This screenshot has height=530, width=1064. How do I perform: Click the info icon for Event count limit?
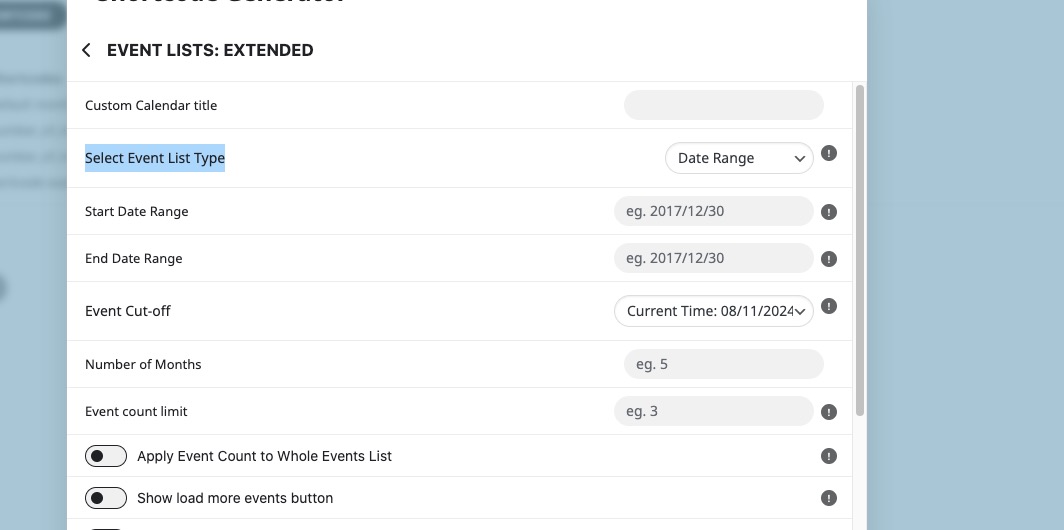point(829,412)
